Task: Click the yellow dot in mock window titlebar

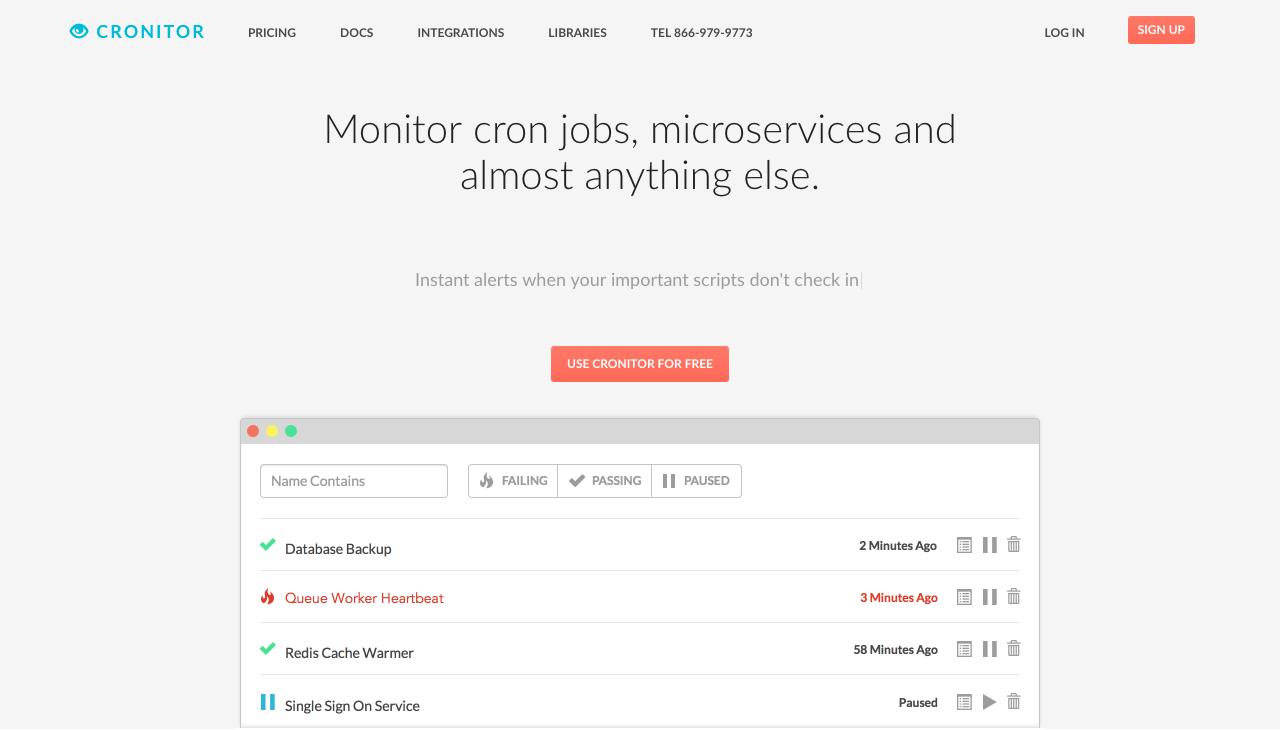Action: 272,431
